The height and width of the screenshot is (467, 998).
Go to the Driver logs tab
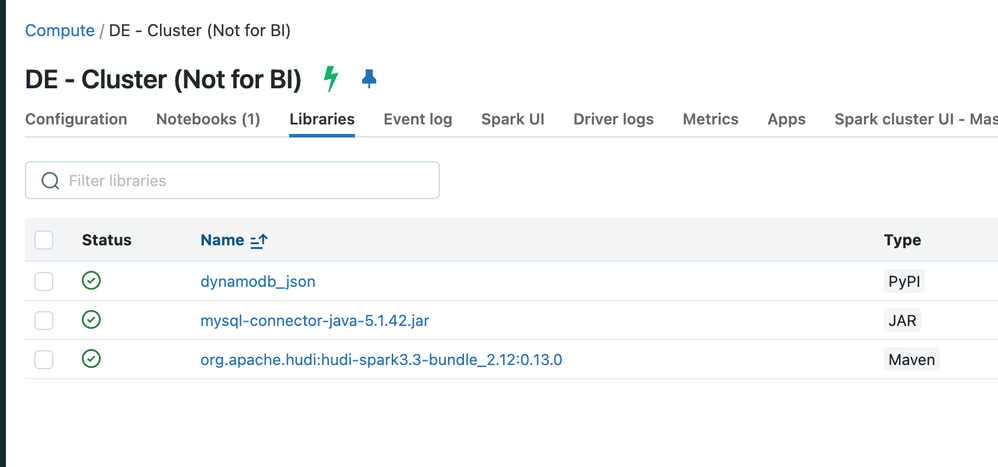pyautogui.click(x=613, y=119)
